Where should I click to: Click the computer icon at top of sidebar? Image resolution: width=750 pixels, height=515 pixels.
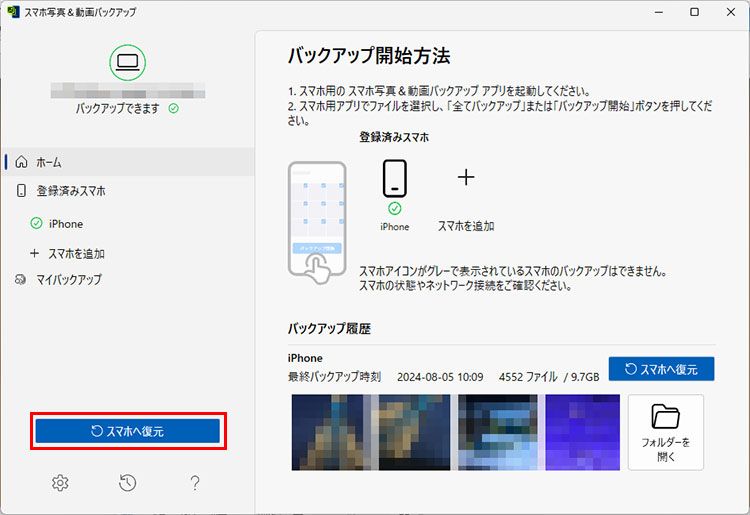pos(127,62)
